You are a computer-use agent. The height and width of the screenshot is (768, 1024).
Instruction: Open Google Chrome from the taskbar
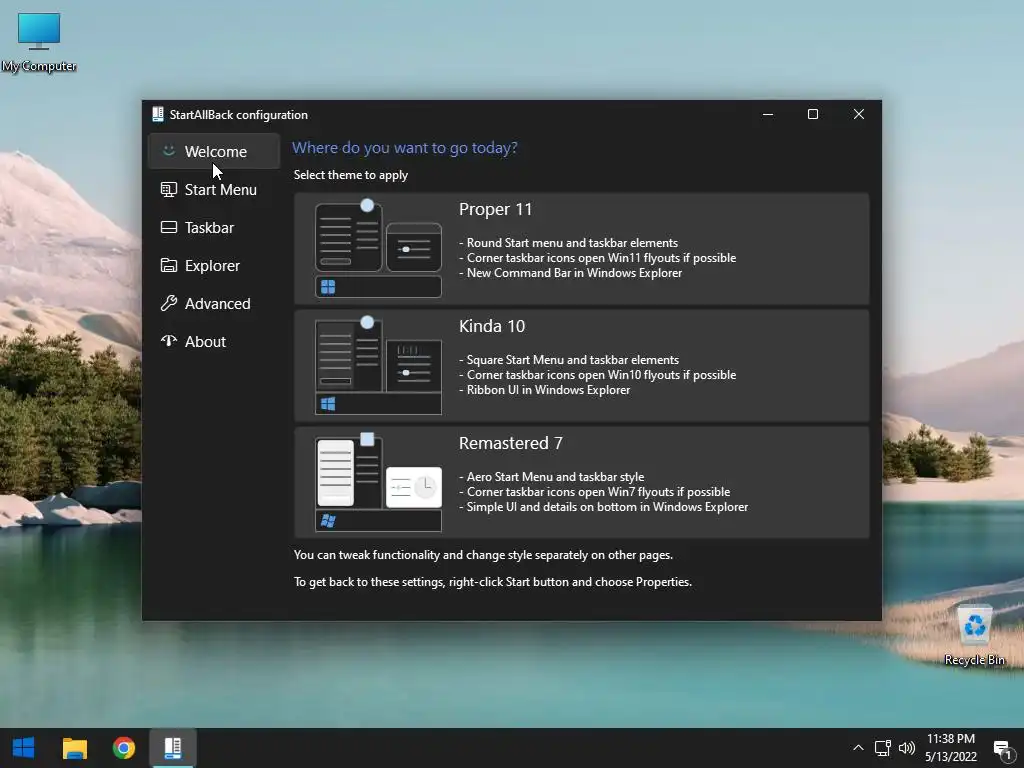point(123,748)
